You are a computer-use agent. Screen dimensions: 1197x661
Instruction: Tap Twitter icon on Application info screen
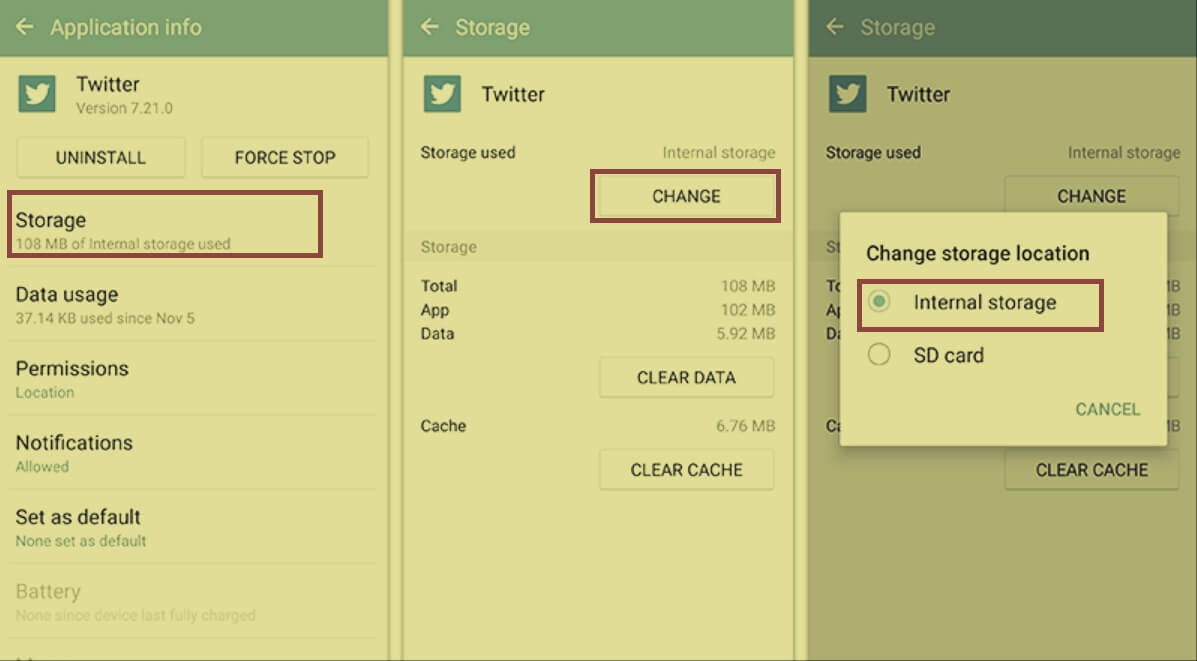pyautogui.click(x=37, y=94)
